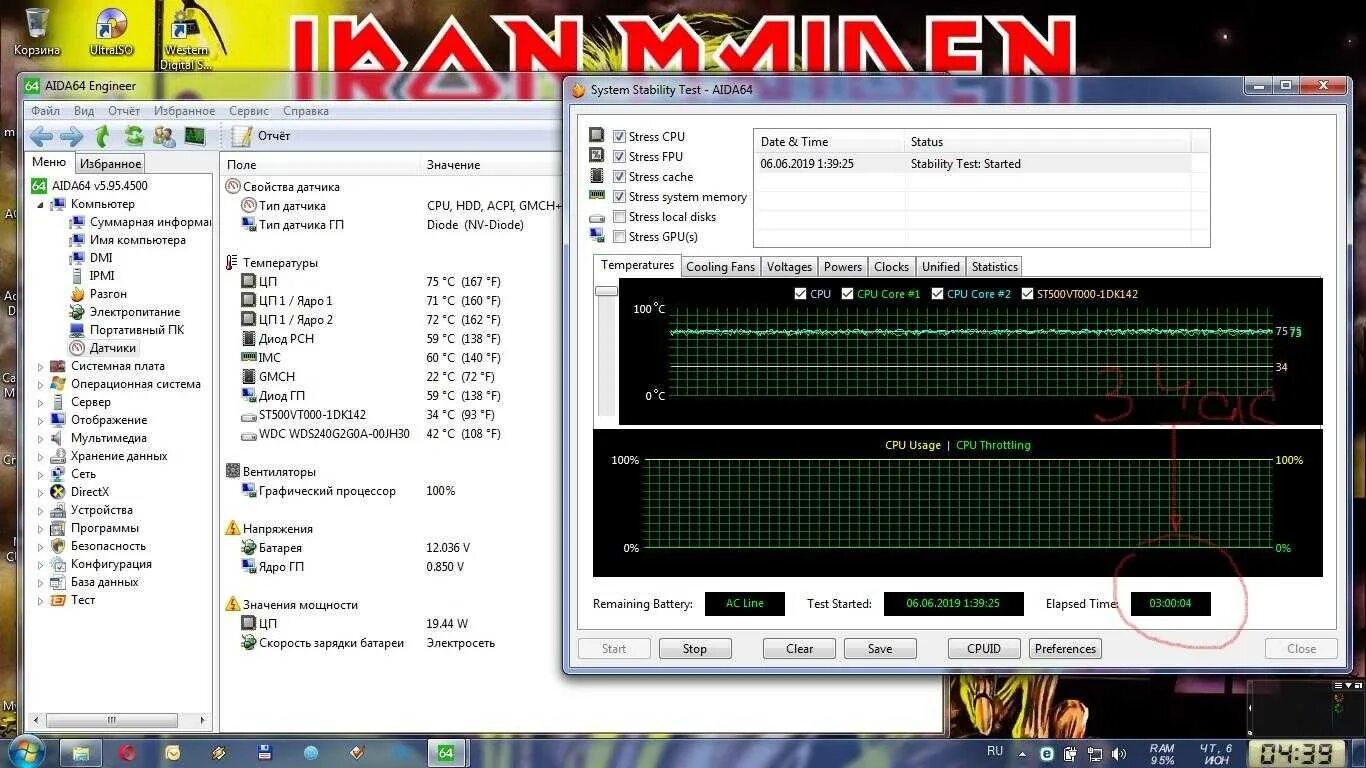Open UltraISO desktop shortcut

click(x=112, y=31)
